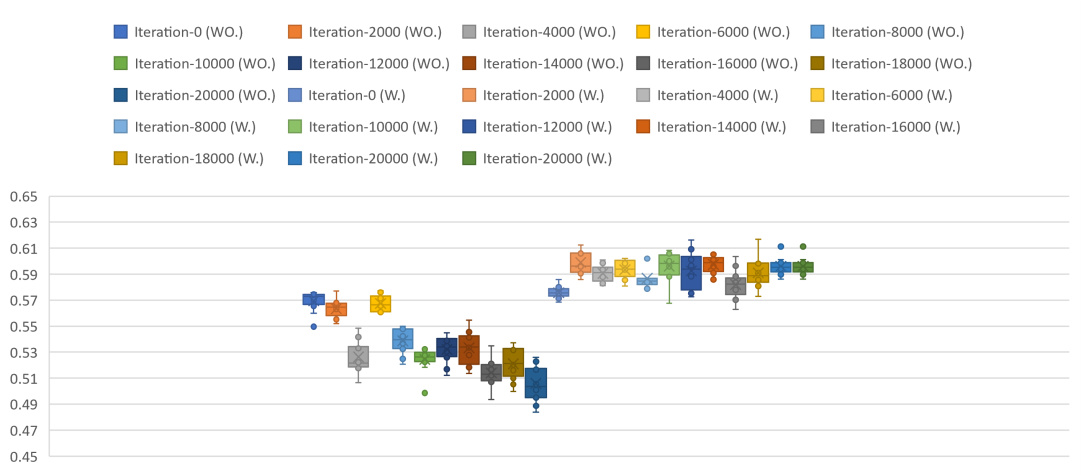1081x476 pixels.
Task: Click the Iteration-14000 (WO.) brown legend swatch
Action: (467, 63)
